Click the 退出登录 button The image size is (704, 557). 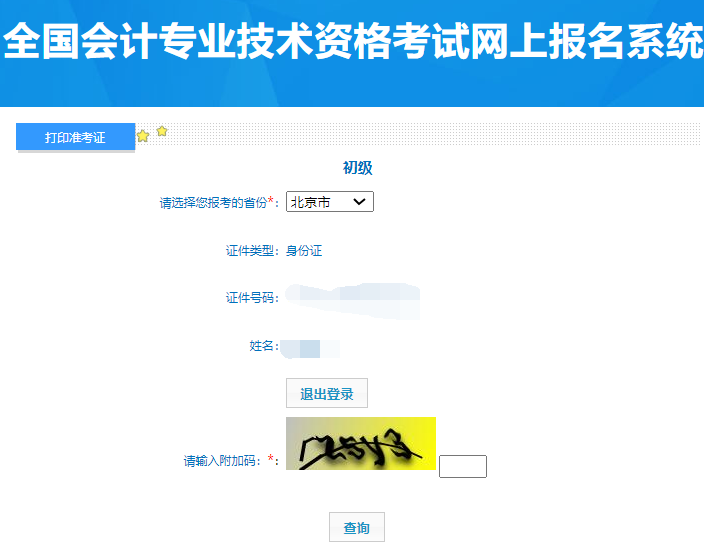point(327,393)
